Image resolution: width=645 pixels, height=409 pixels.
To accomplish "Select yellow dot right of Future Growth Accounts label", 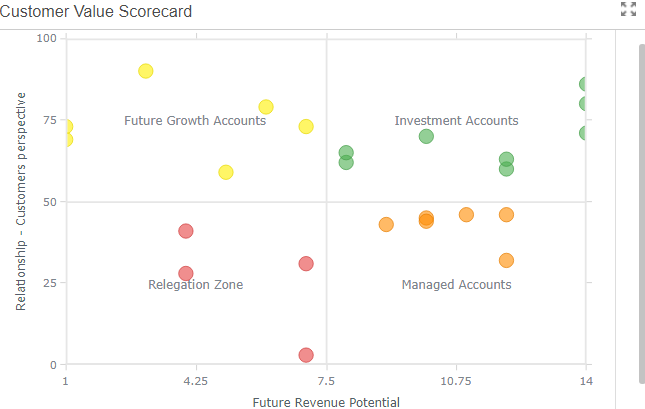I will click(x=306, y=126).
